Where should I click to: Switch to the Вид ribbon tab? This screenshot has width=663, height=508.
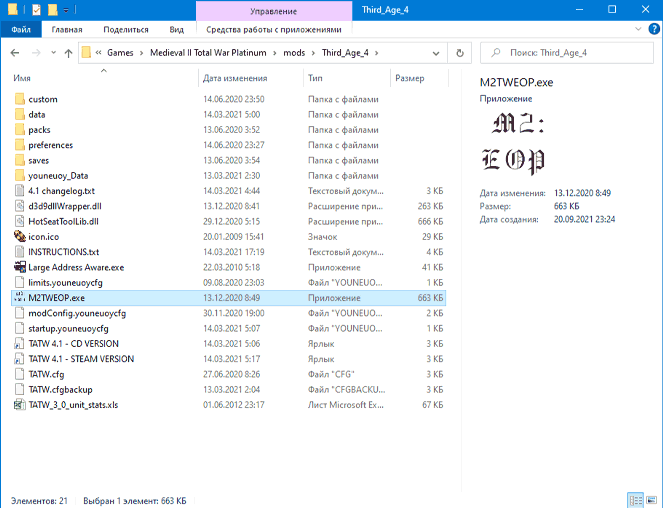[176, 30]
